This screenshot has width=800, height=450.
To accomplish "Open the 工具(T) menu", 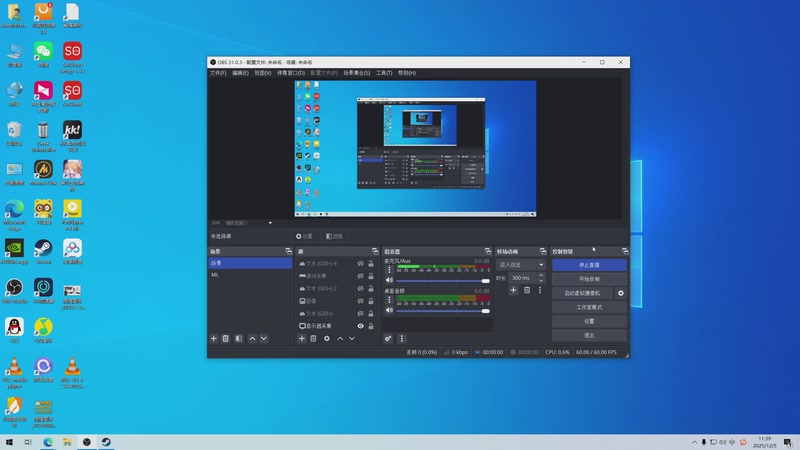I will [x=384, y=73].
